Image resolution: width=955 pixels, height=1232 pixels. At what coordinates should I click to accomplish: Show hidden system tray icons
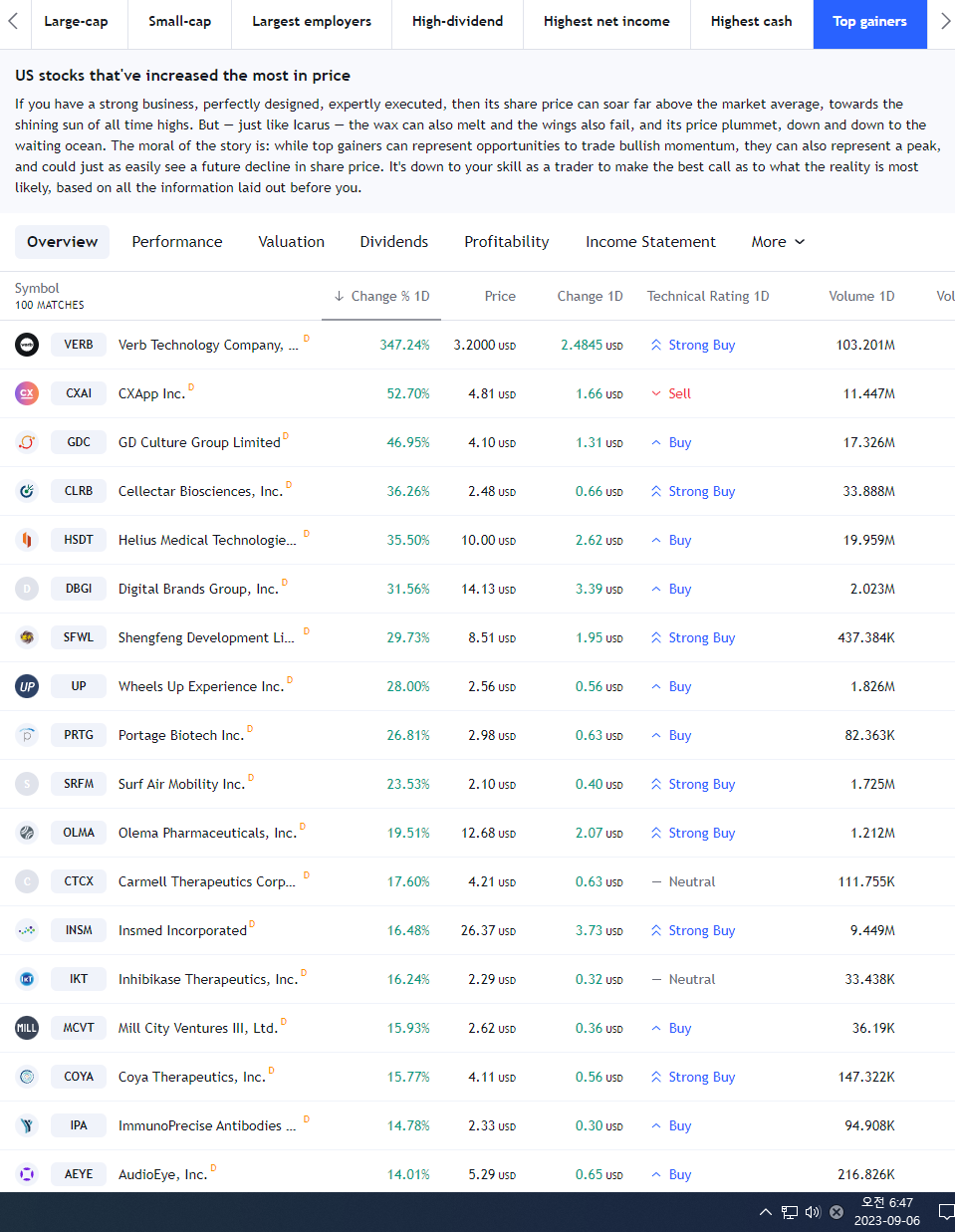pos(765,1212)
